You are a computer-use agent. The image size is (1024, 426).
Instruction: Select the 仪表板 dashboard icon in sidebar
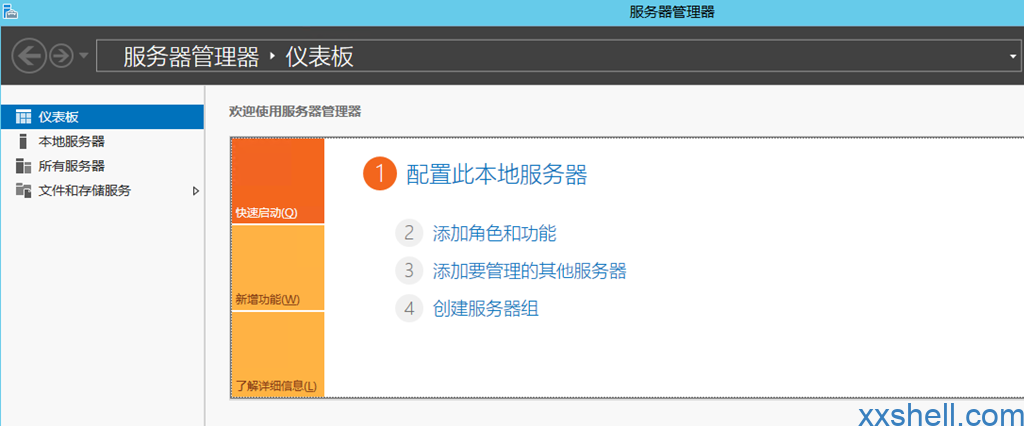(x=23, y=117)
